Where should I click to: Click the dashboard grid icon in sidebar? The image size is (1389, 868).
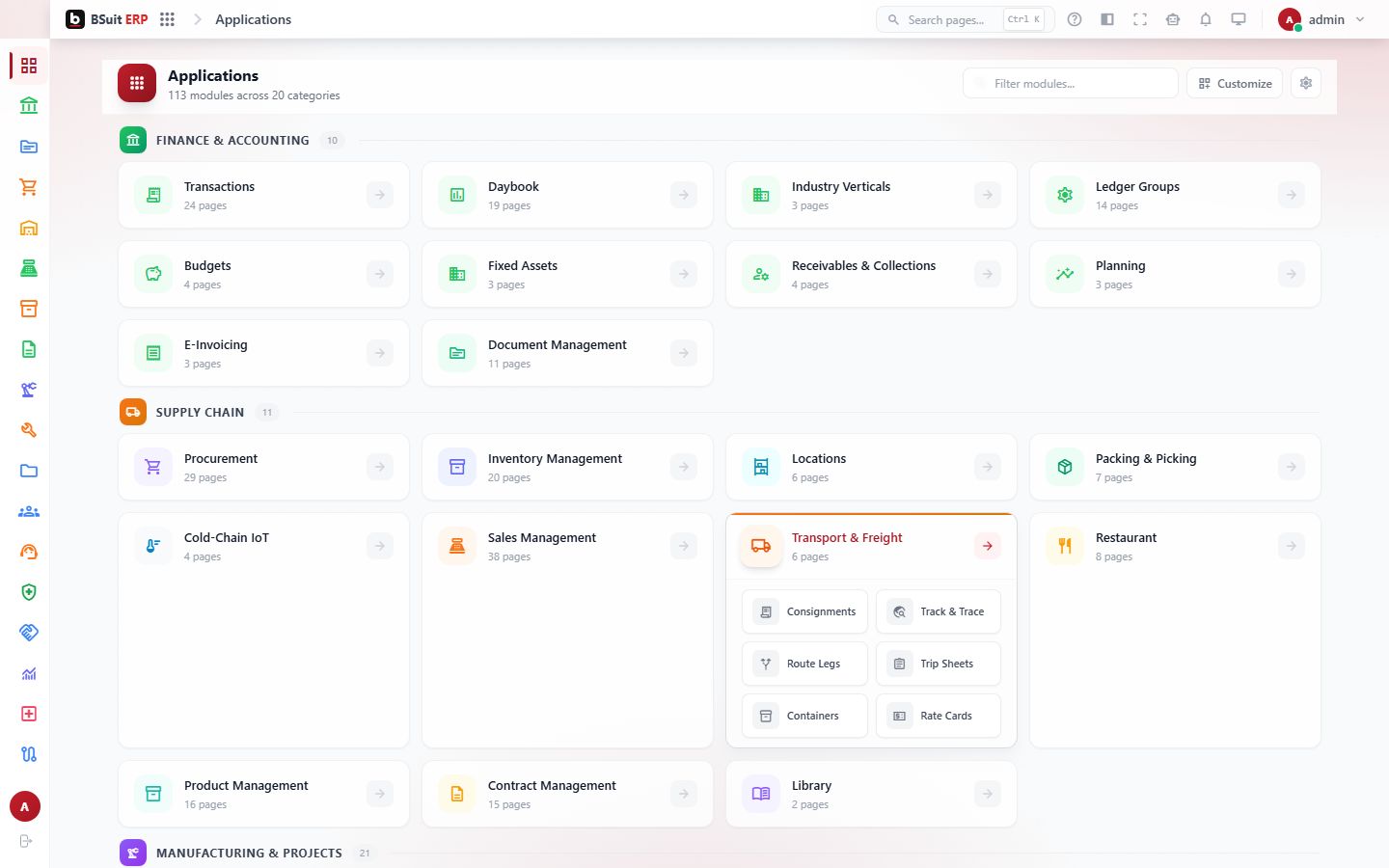click(29, 66)
